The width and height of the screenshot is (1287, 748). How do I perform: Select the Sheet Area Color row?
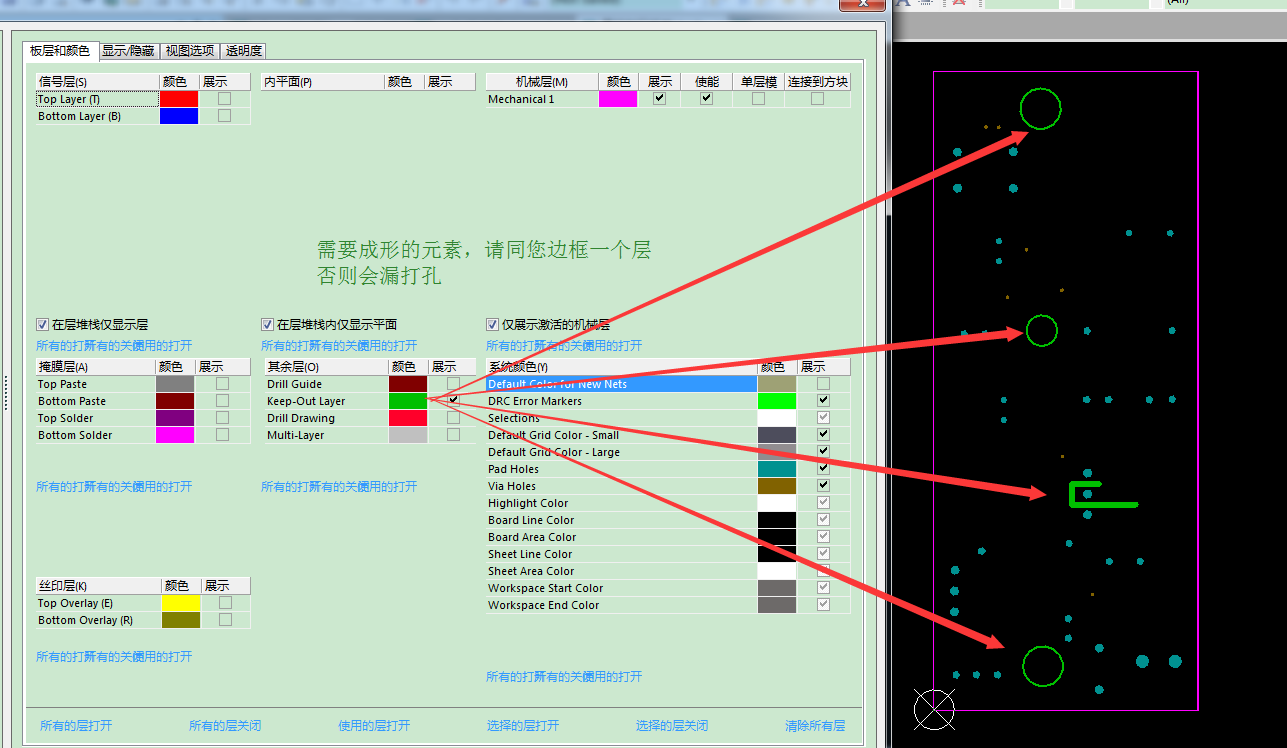(621, 571)
